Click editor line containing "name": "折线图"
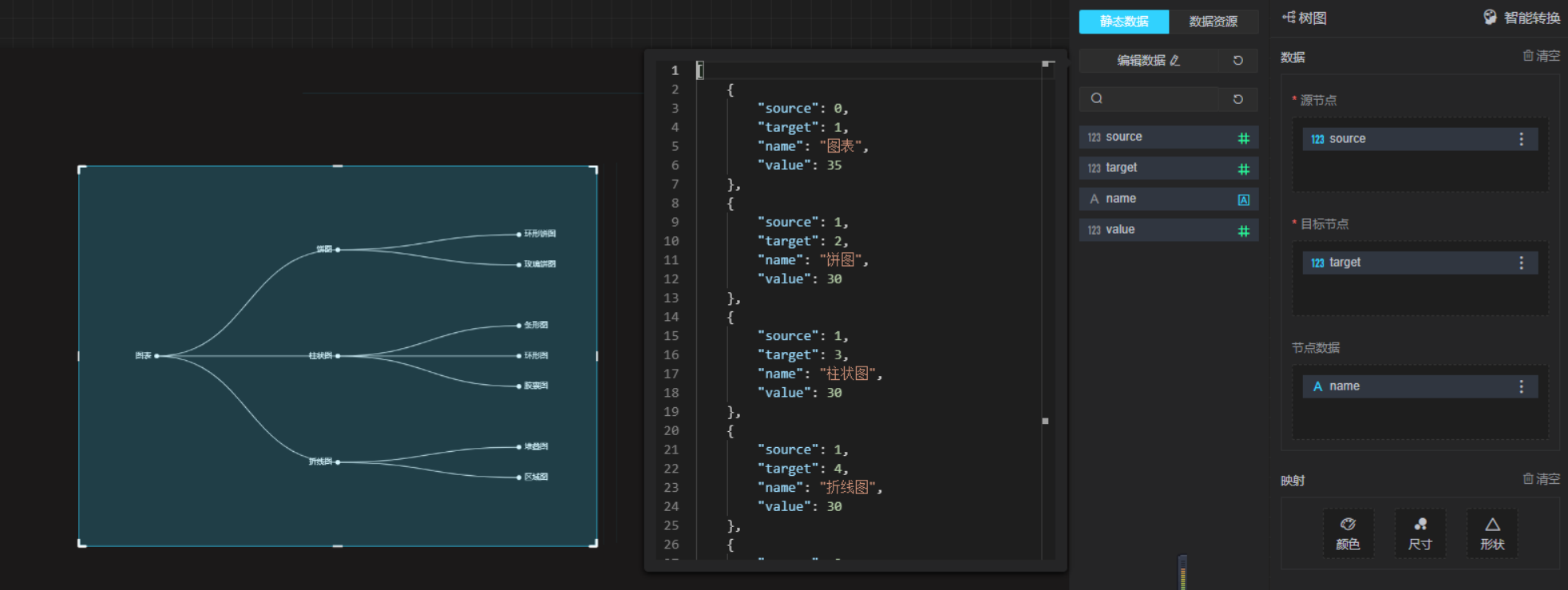The height and width of the screenshot is (590, 1568). [x=819, y=488]
